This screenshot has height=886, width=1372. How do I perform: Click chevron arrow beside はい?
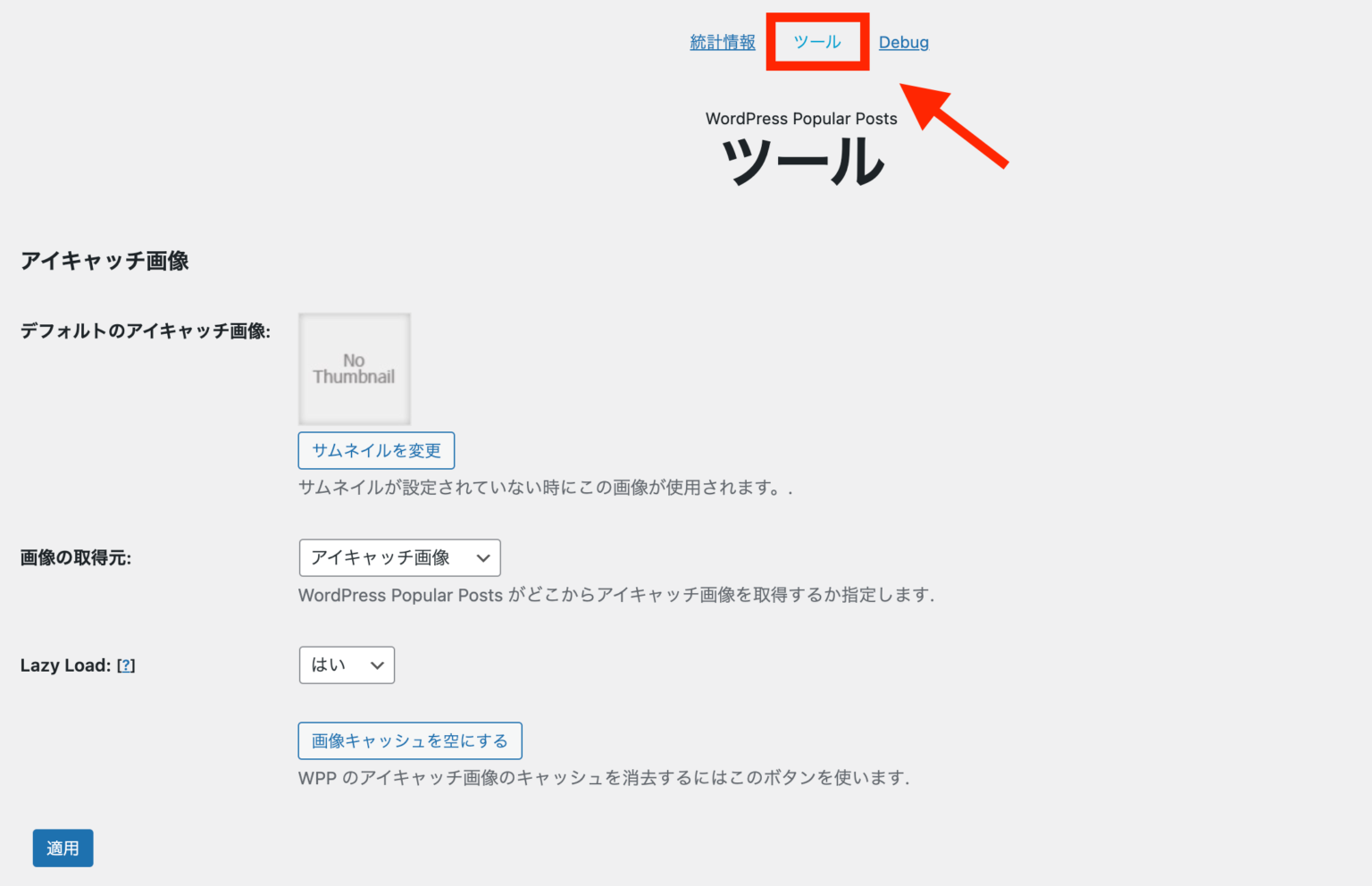[x=377, y=665]
